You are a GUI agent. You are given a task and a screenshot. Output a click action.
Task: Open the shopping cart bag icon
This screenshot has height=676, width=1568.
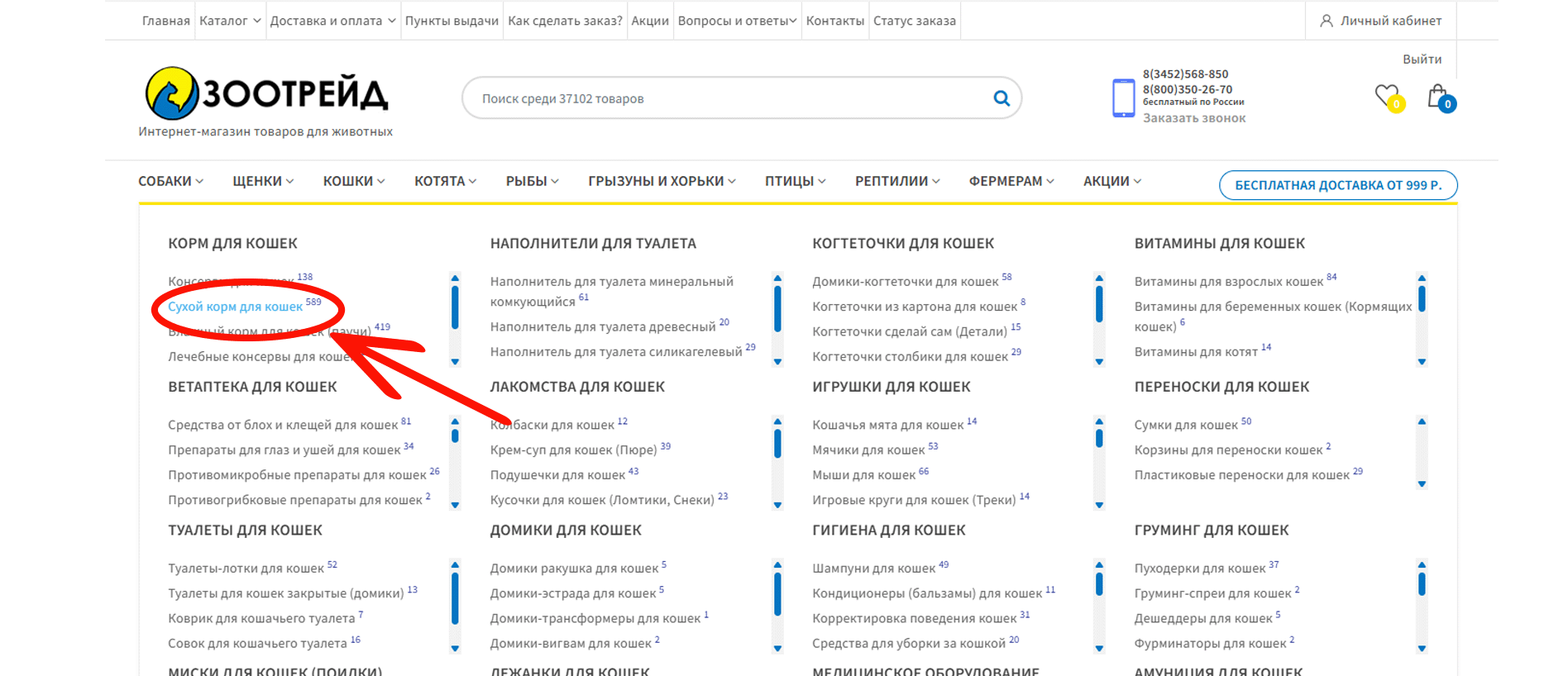tap(1438, 97)
